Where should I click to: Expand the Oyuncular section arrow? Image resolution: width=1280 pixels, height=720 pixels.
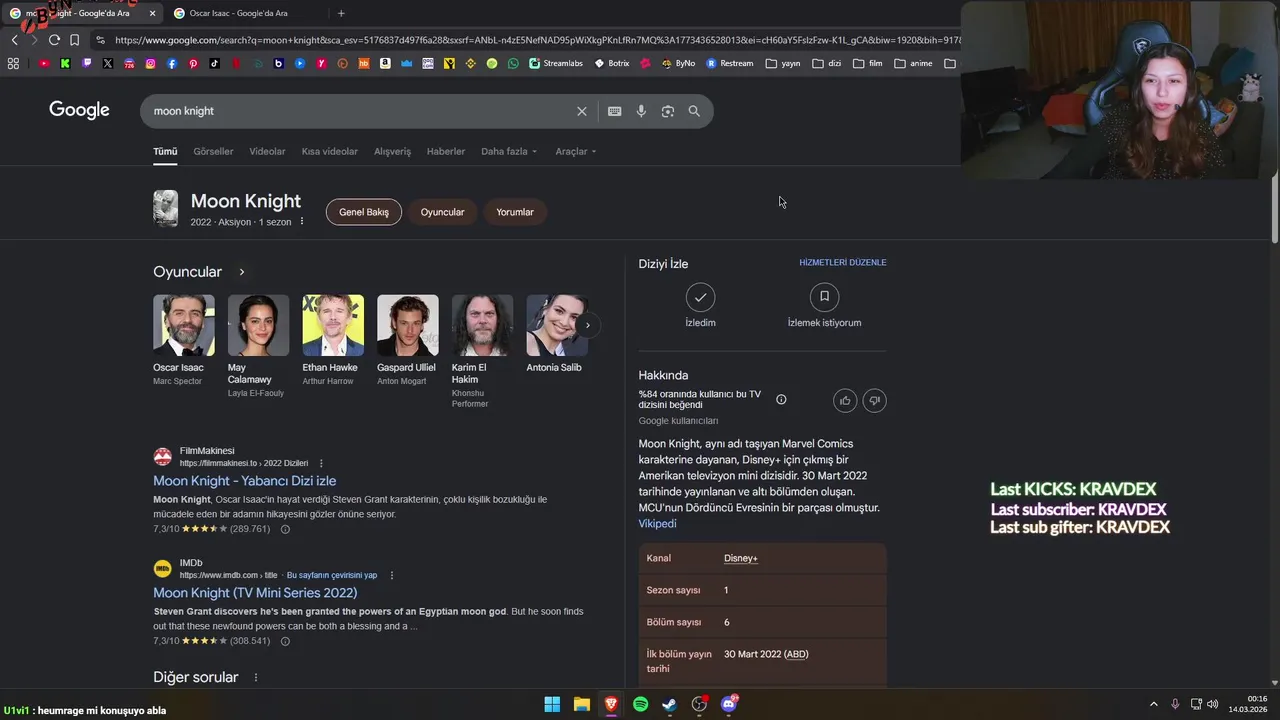click(241, 272)
